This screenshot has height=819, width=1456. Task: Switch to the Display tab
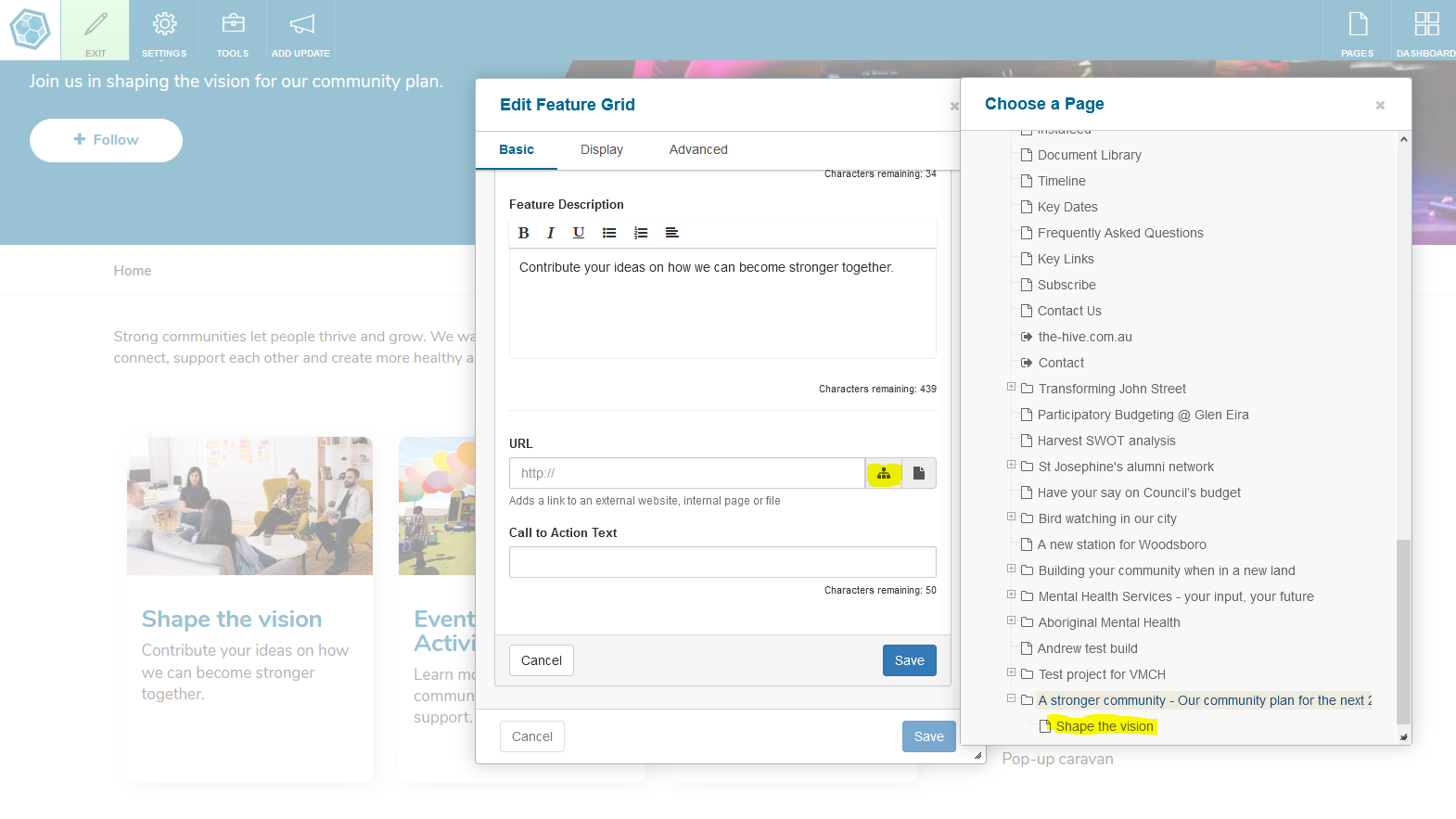tap(602, 149)
